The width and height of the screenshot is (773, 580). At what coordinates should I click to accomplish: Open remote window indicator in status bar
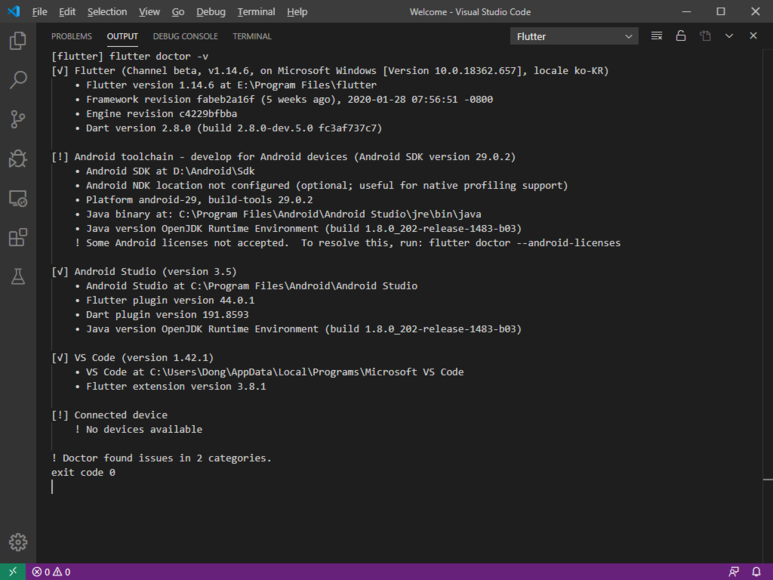coord(13,572)
